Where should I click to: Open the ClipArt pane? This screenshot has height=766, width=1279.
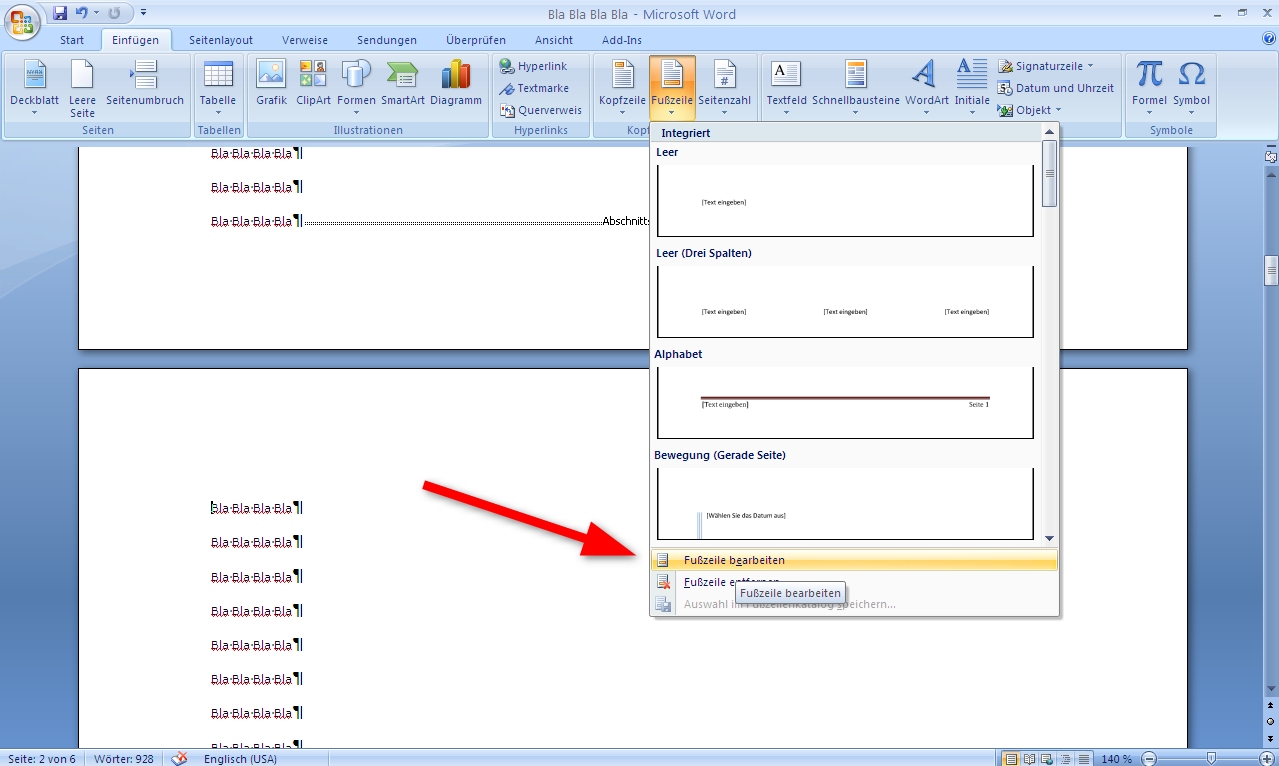click(x=313, y=86)
